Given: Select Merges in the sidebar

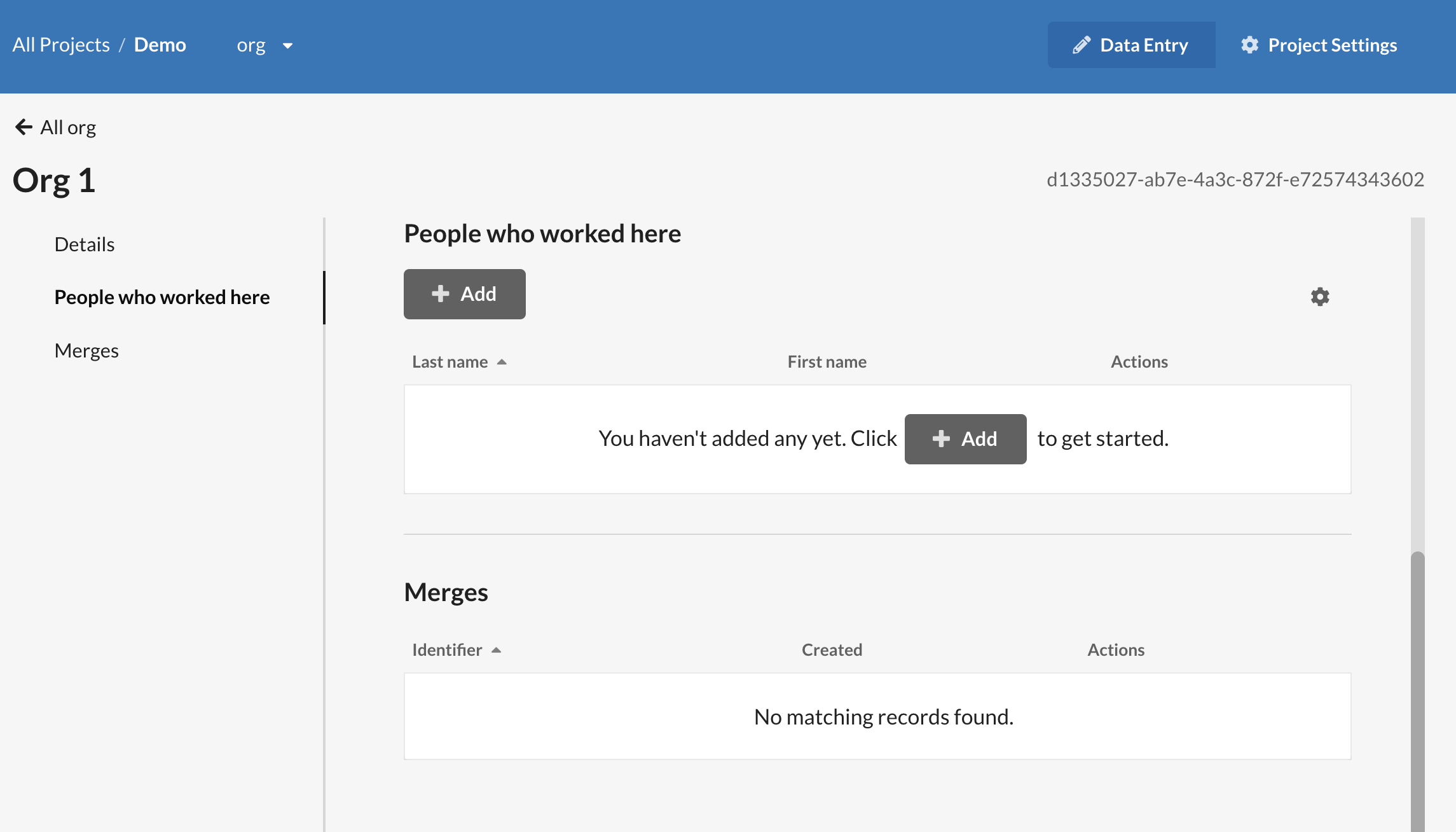Looking at the screenshot, I should pos(86,350).
